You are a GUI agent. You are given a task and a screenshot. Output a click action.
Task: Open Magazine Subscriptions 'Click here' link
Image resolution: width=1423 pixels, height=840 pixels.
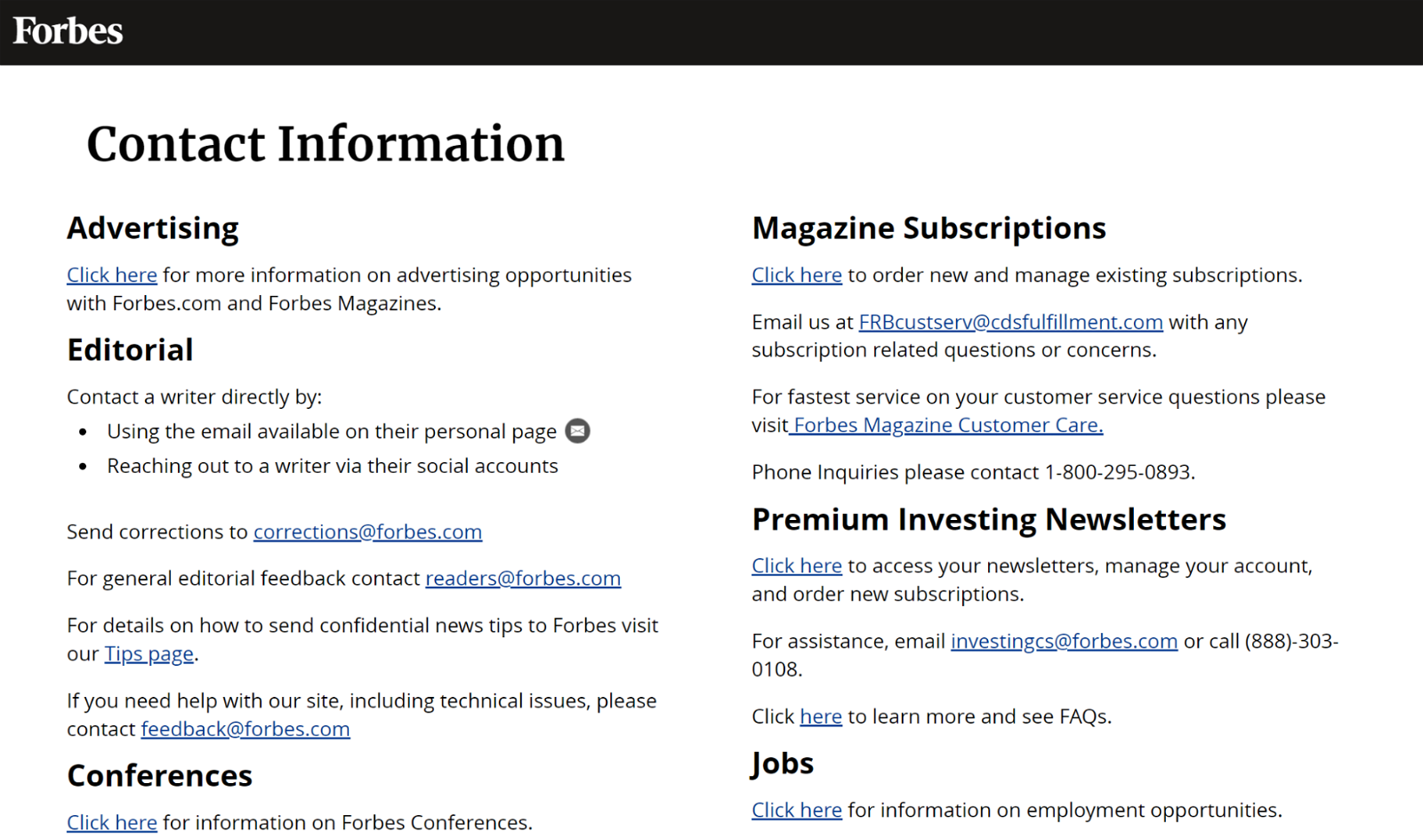point(797,276)
